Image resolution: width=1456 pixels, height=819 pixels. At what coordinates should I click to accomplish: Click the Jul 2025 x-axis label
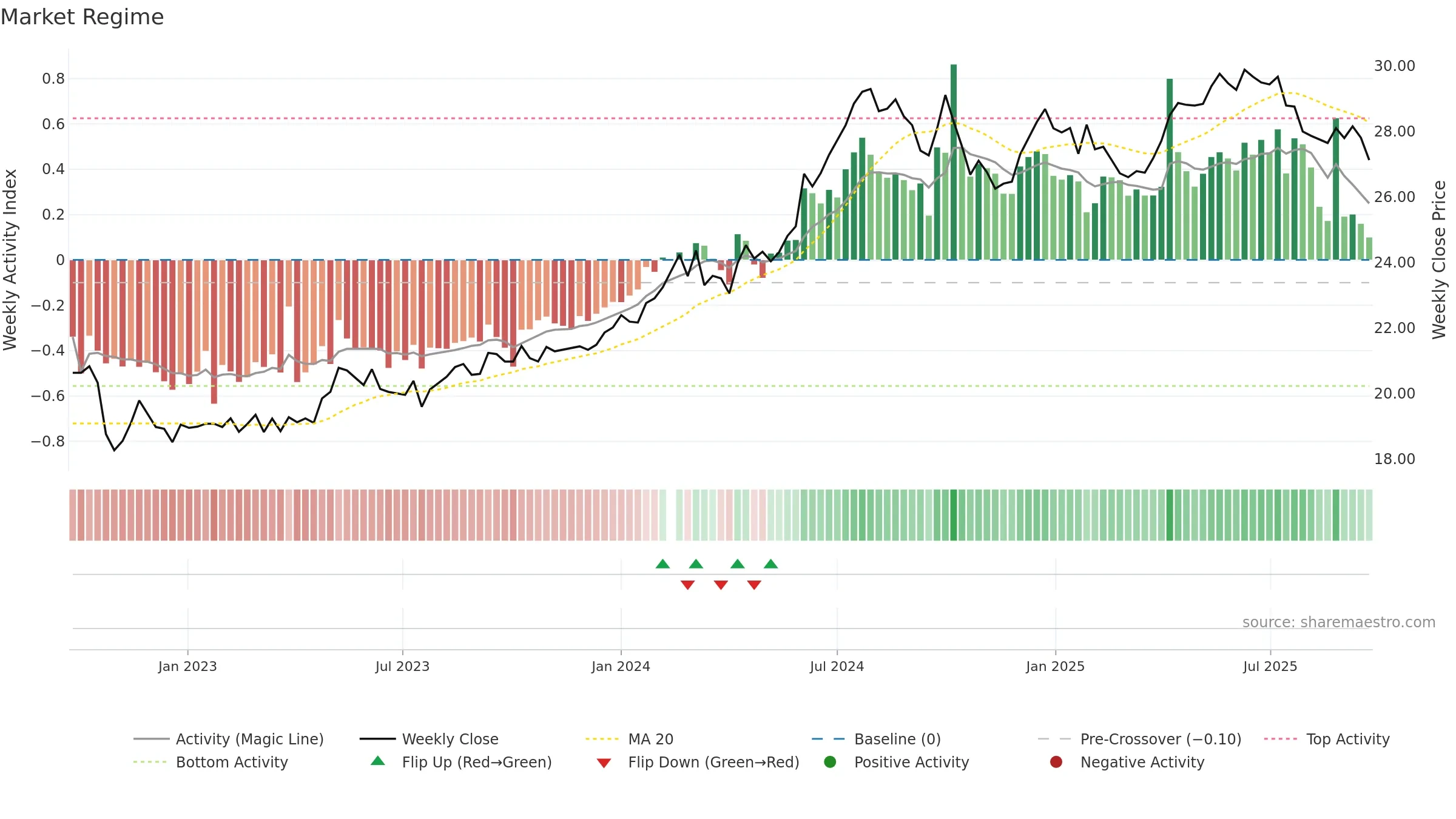[x=1270, y=666]
